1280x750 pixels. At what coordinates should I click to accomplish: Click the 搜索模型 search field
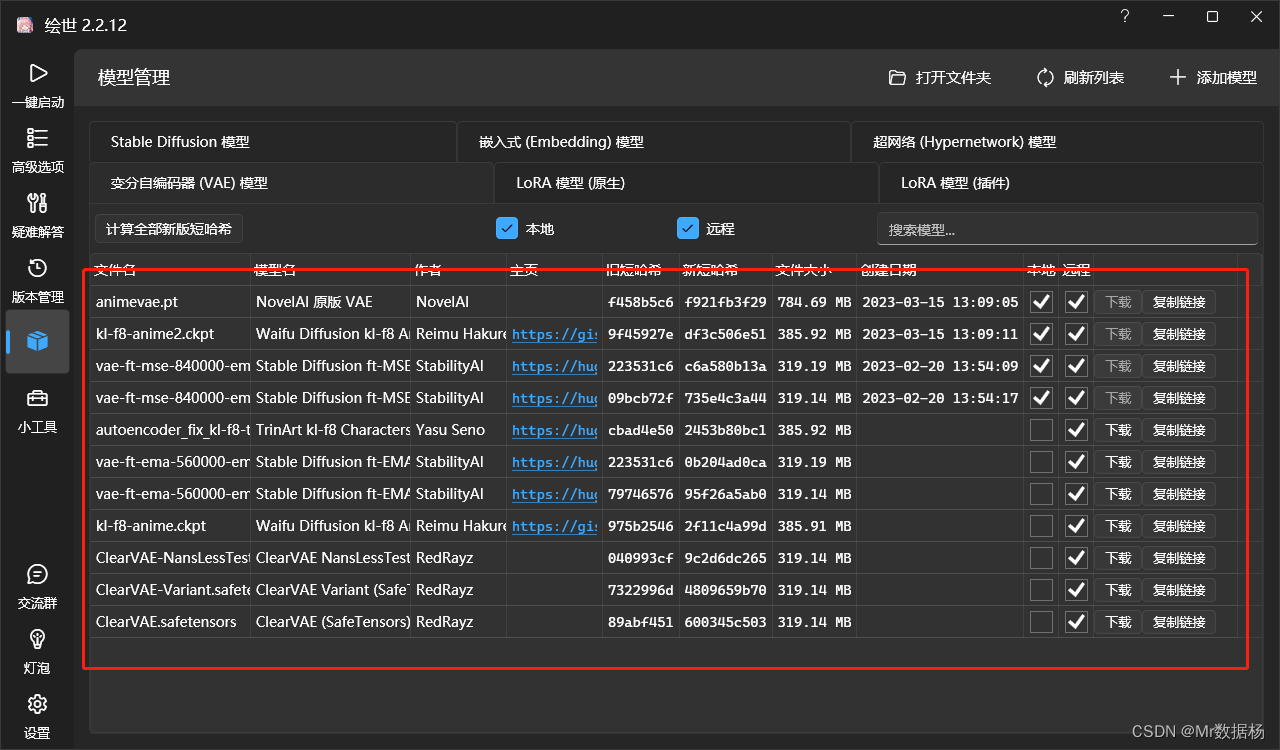pos(1067,229)
